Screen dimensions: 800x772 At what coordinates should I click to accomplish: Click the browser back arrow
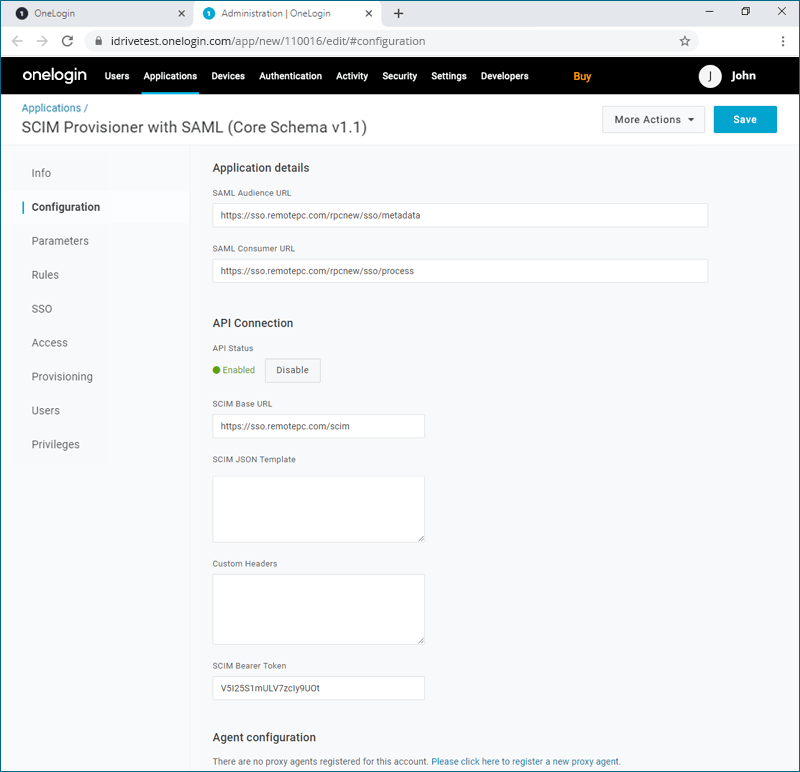coord(17,41)
